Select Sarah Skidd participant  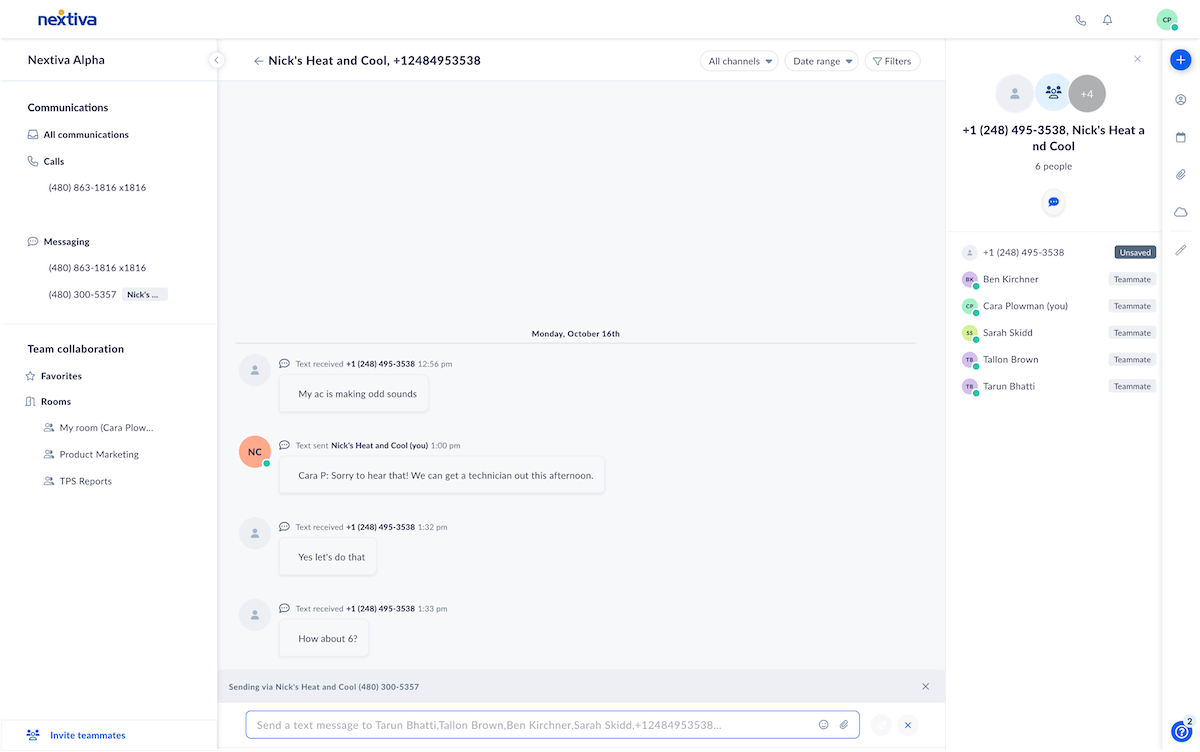coord(1007,333)
